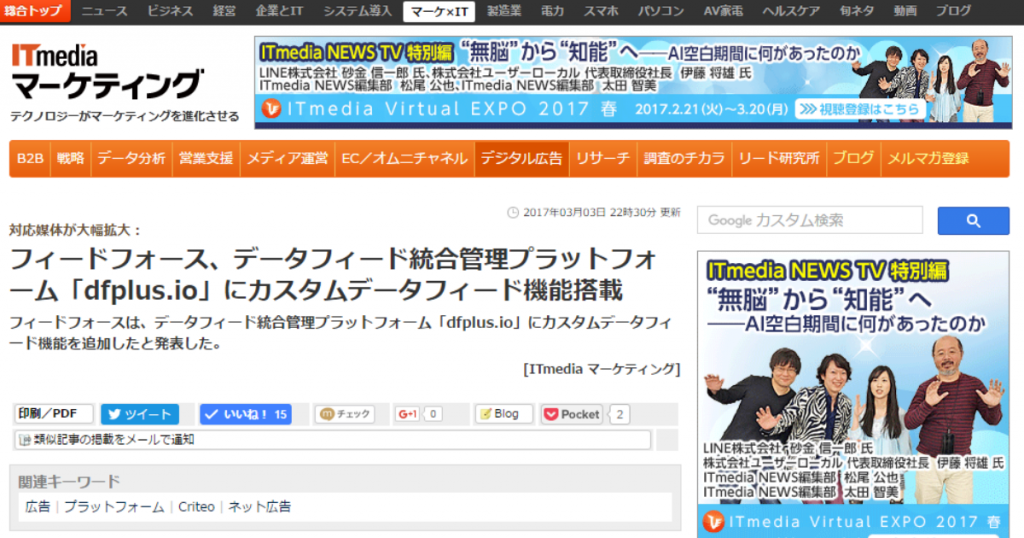Open 旬ネタ in top bar
Image resolution: width=1024 pixels, height=538 pixels.
[x=856, y=11]
